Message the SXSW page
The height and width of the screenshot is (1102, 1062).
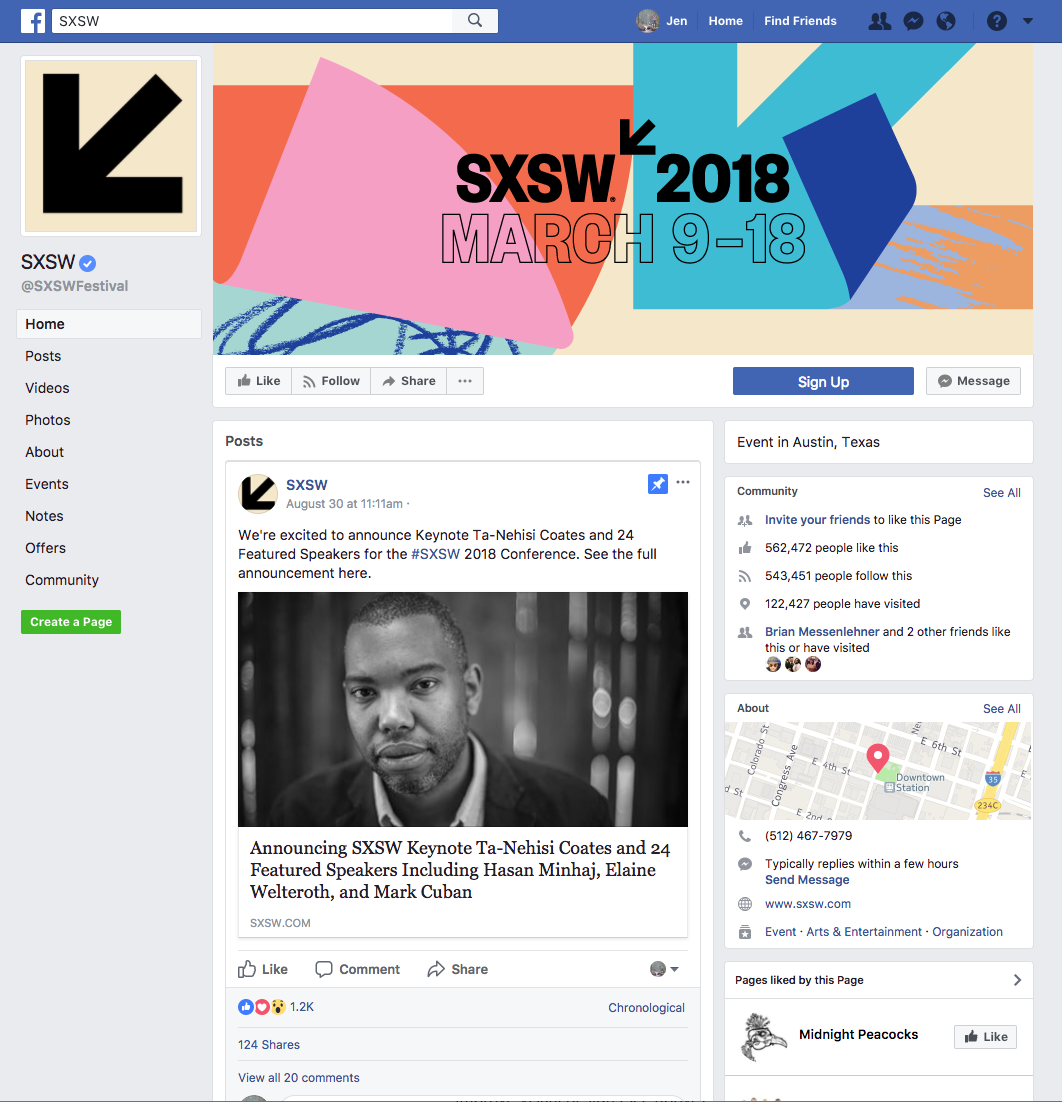click(x=973, y=381)
